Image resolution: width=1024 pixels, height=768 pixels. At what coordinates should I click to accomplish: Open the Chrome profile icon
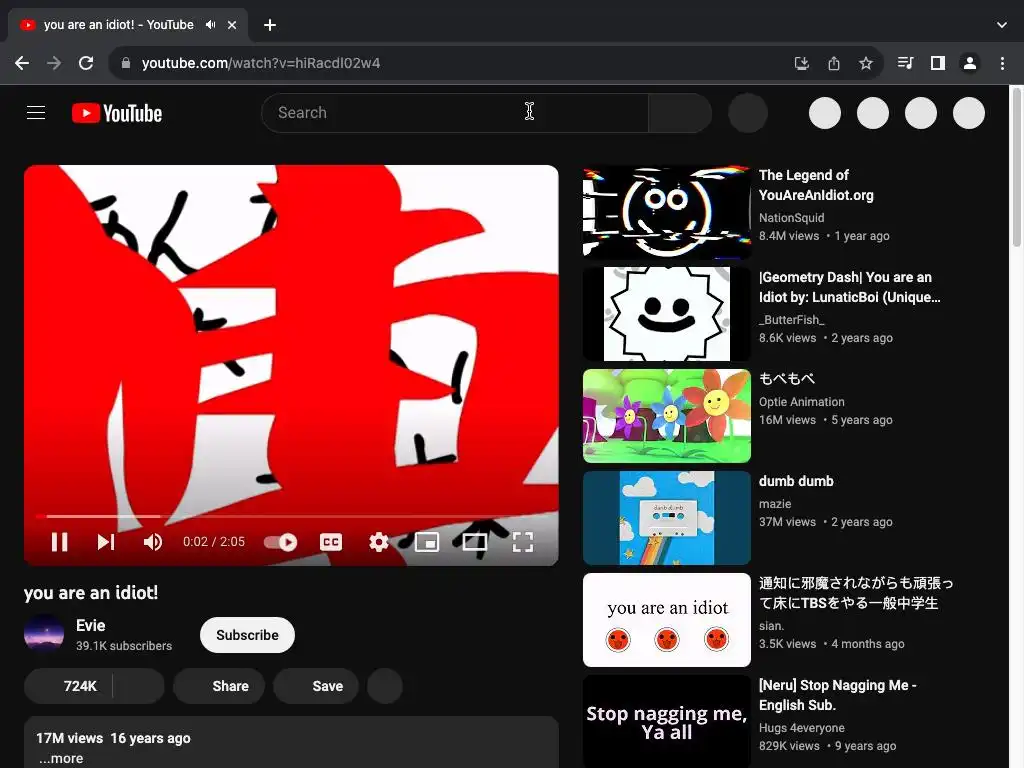(x=970, y=63)
